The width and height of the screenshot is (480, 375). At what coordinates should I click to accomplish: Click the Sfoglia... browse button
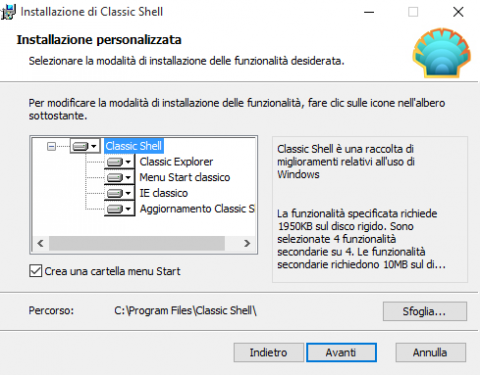(x=425, y=311)
